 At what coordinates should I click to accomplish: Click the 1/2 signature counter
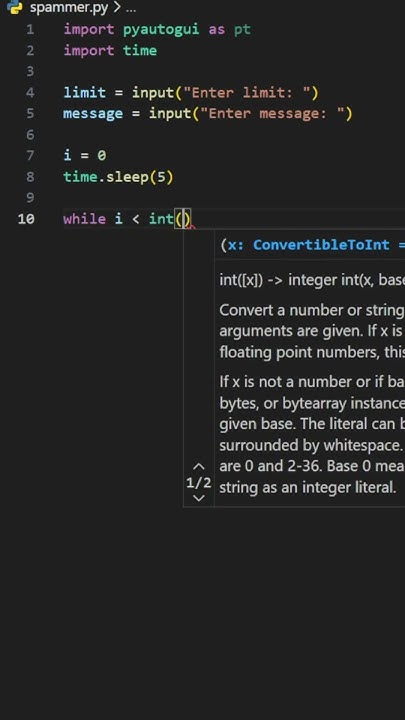click(198, 483)
